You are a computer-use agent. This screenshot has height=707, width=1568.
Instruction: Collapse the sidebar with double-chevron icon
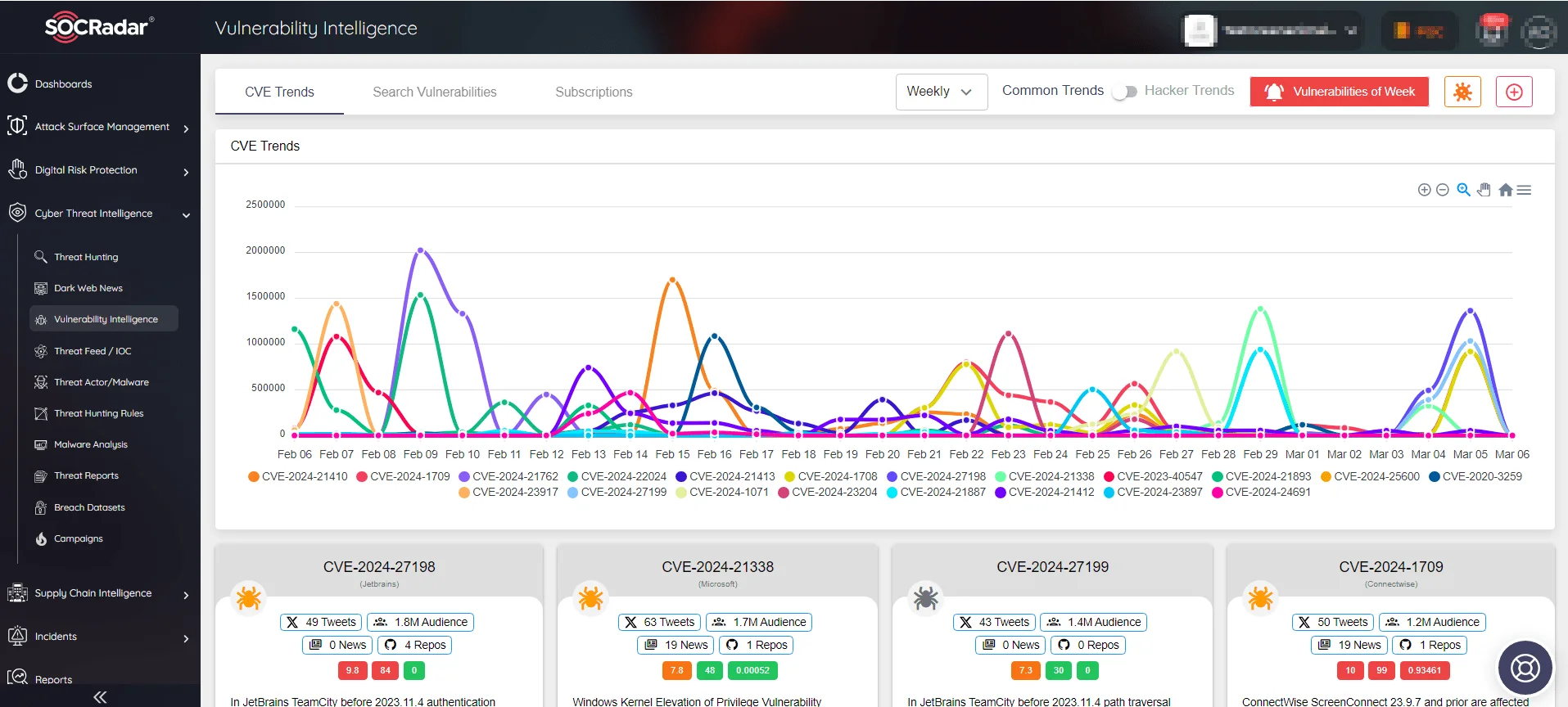coord(100,697)
